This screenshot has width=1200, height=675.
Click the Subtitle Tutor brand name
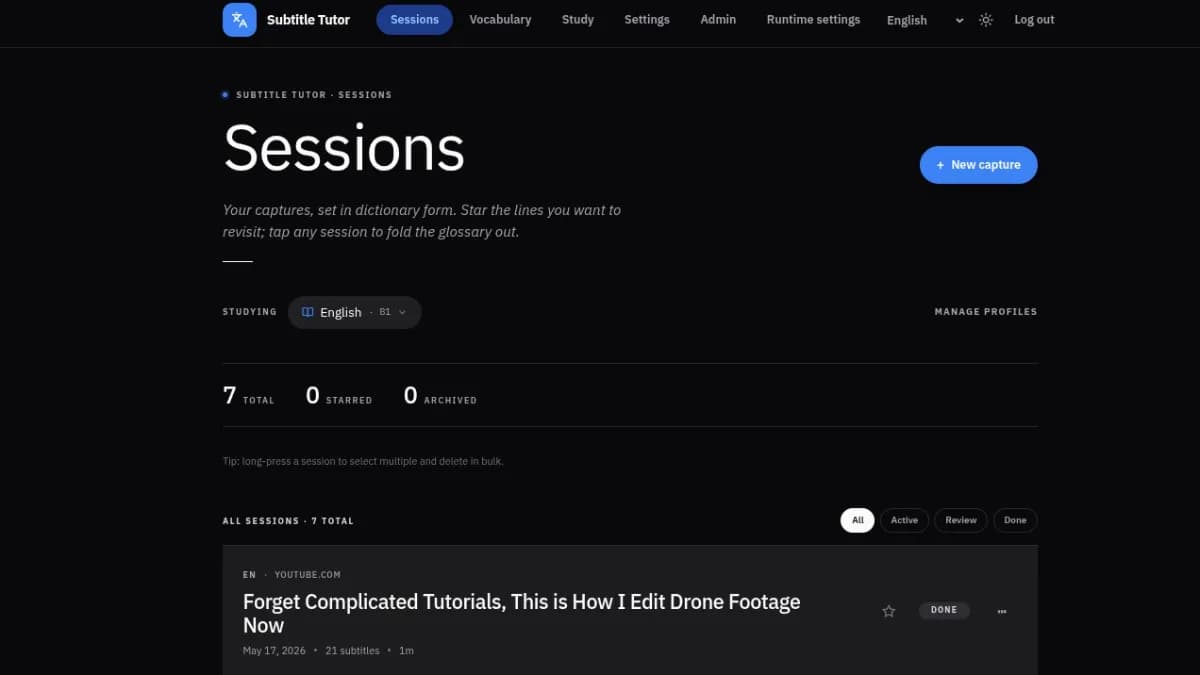(x=308, y=19)
